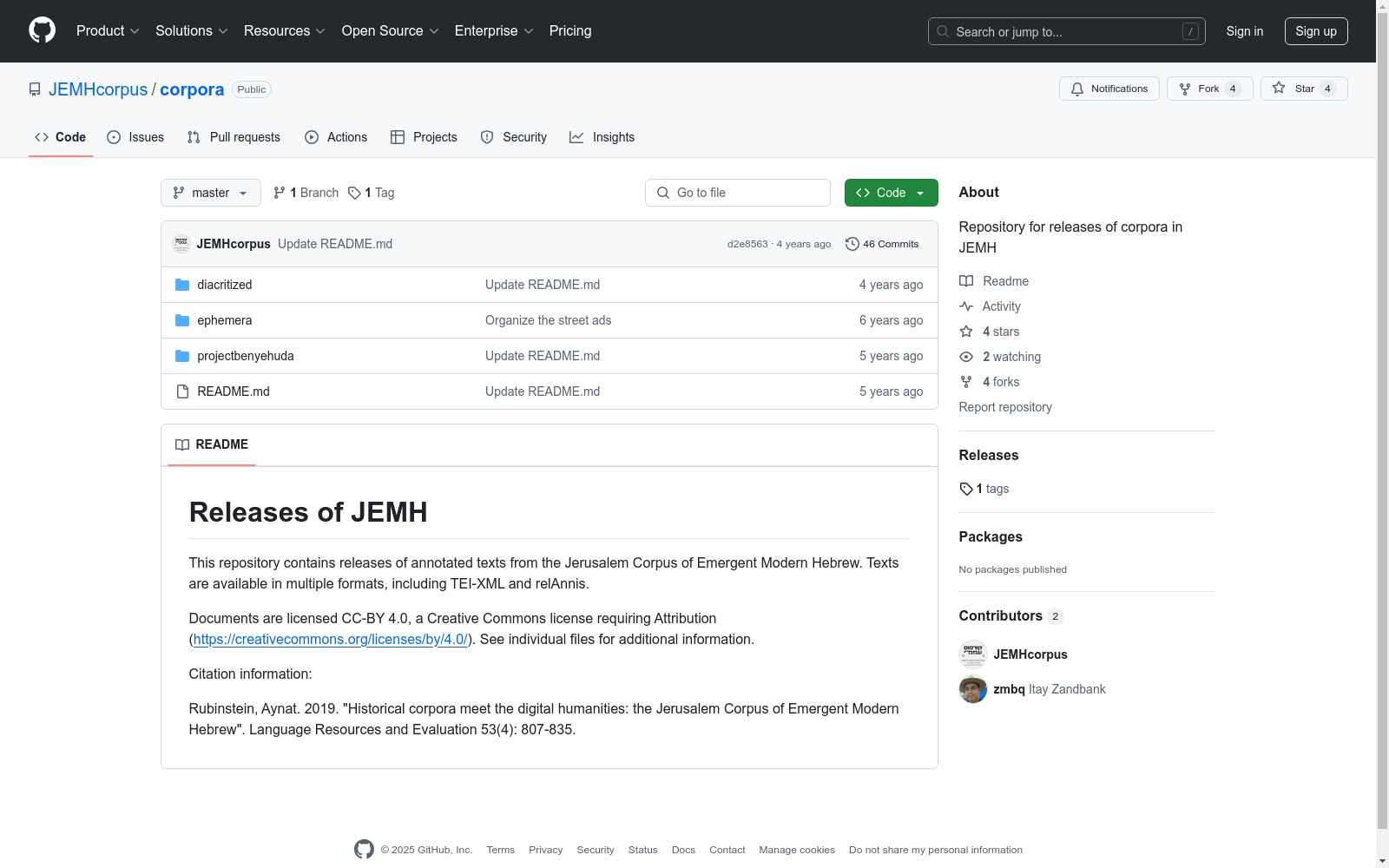
Task: Open the corpora repository link
Action: (192, 89)
